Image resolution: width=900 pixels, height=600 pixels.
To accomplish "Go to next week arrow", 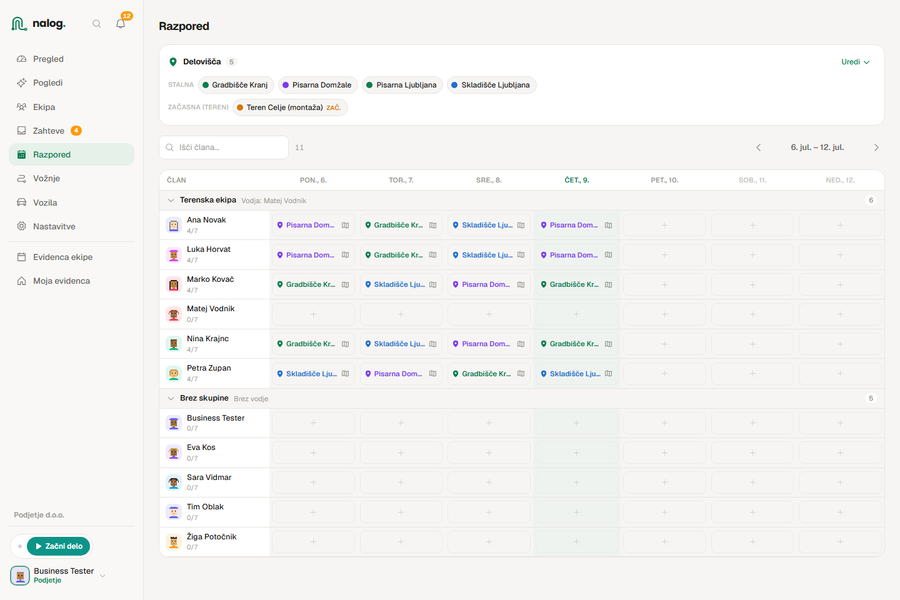I will point(876,148).
